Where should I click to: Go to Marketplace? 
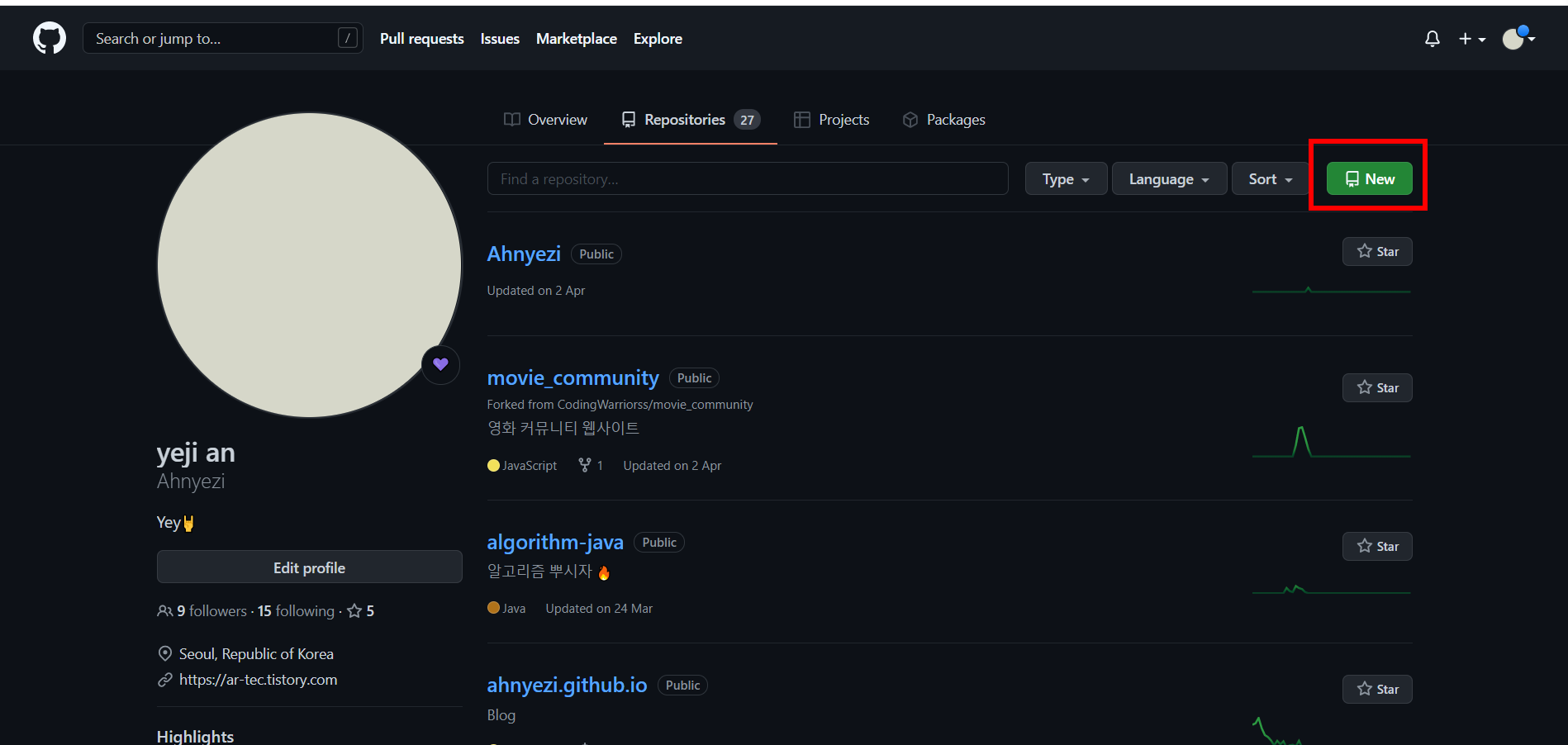tap(577, 39)
